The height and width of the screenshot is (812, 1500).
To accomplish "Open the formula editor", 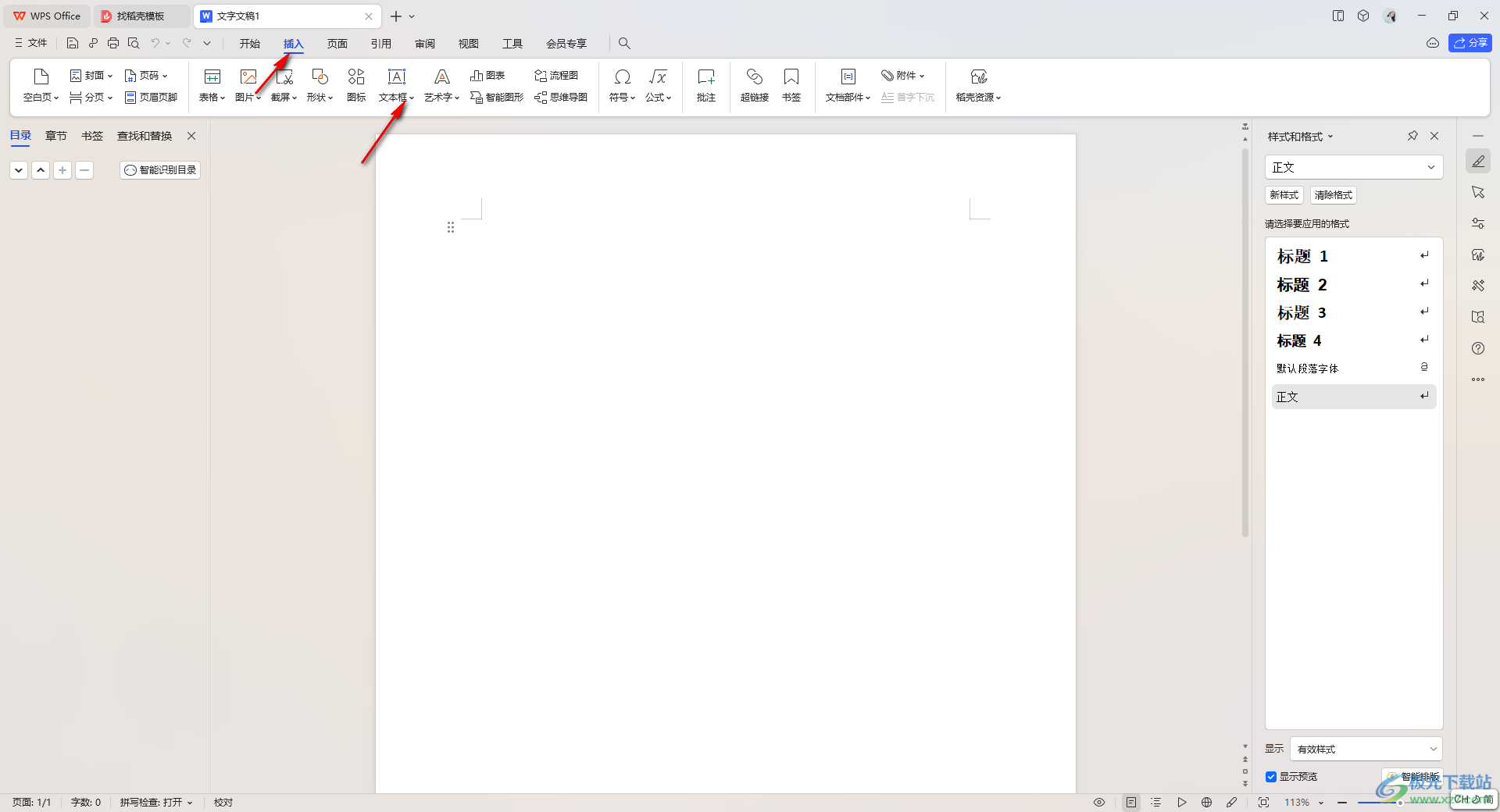I will pos(658,86).
